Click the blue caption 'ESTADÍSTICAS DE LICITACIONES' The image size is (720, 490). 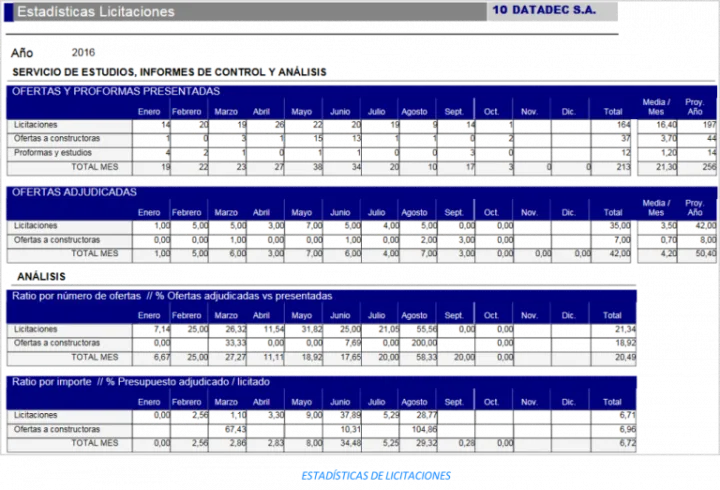pyautogui.click(x=376, y=476)
